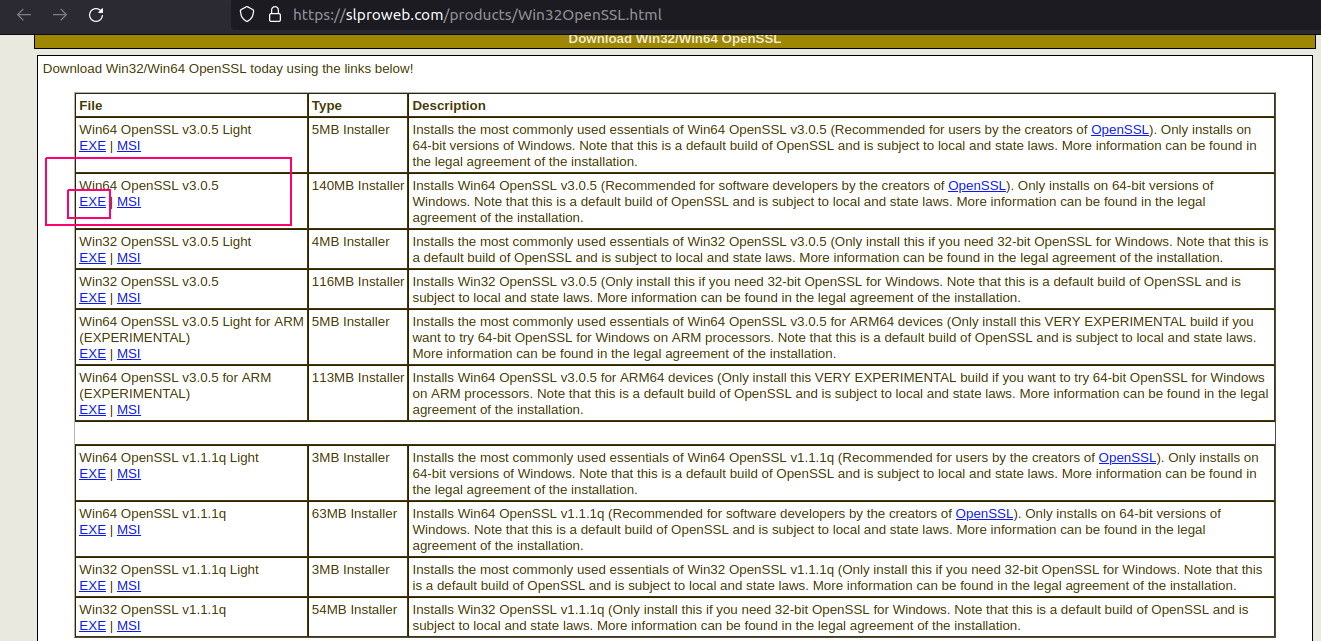The width and height of the screenshot is (1321, 641).
Task: Go back to the previous page
Action: click(x=24, y=15)
